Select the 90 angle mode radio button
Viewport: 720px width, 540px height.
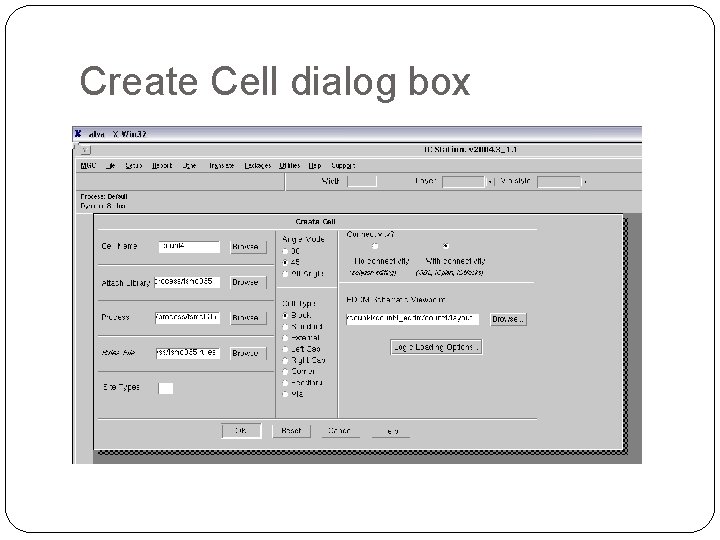(285, 251)
